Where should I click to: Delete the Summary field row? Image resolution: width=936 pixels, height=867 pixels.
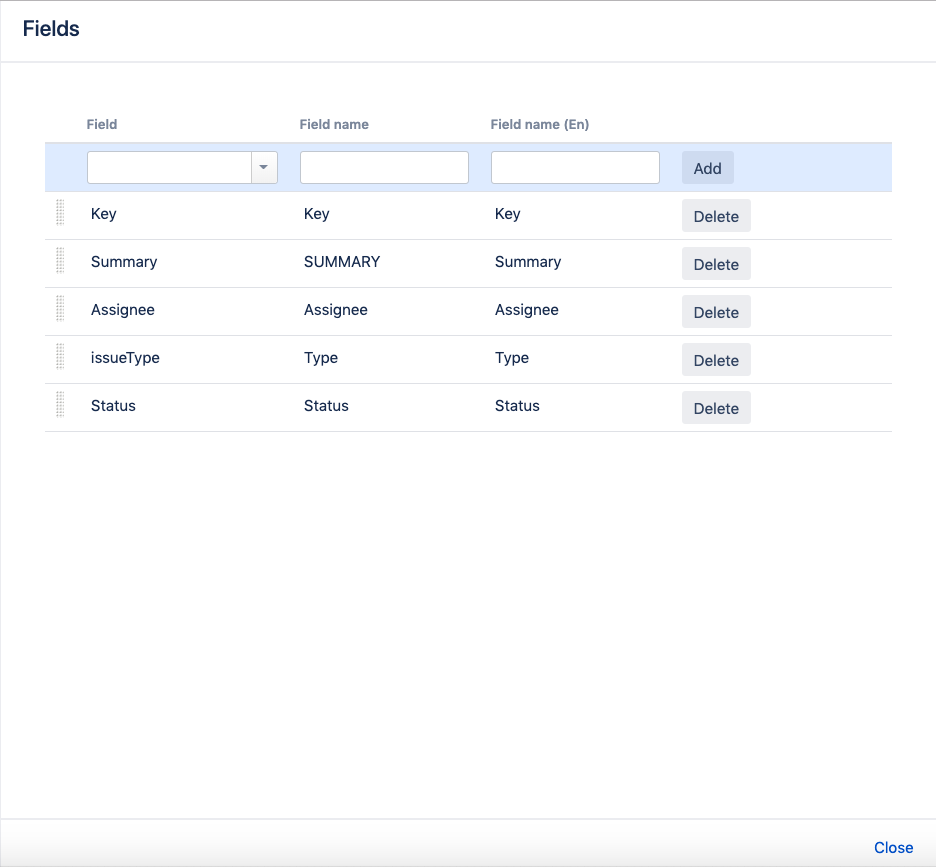[x=716, y=264]
